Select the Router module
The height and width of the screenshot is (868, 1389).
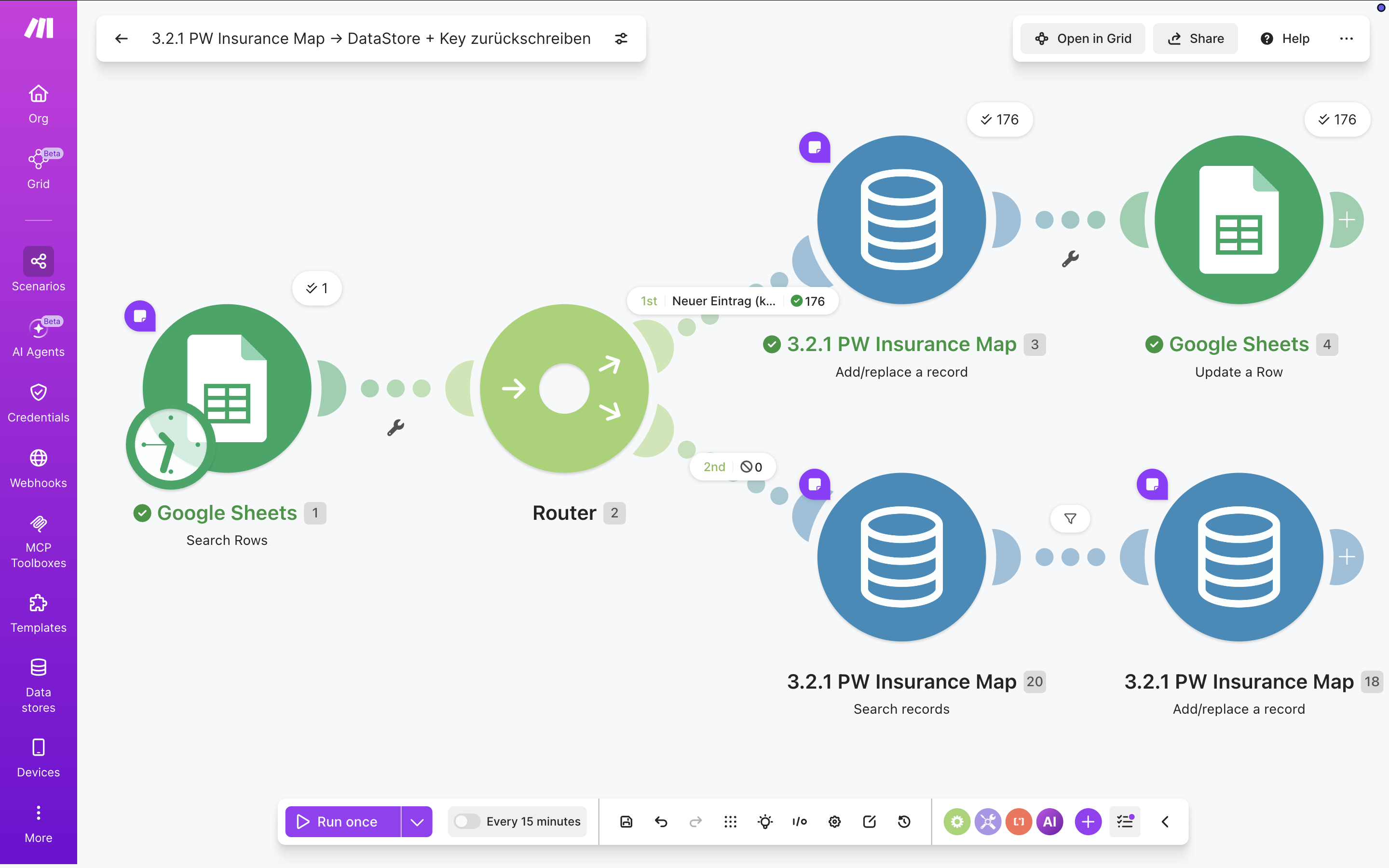click(x=564, y=389)
